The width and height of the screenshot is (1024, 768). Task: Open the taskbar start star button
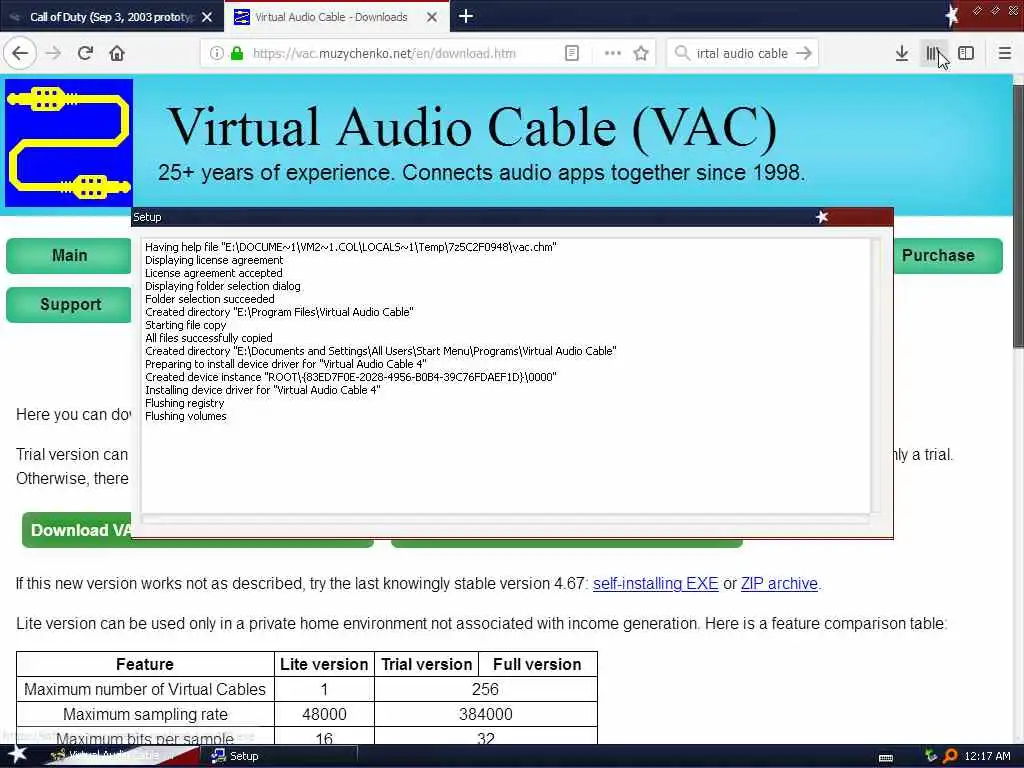coord(16,754)
